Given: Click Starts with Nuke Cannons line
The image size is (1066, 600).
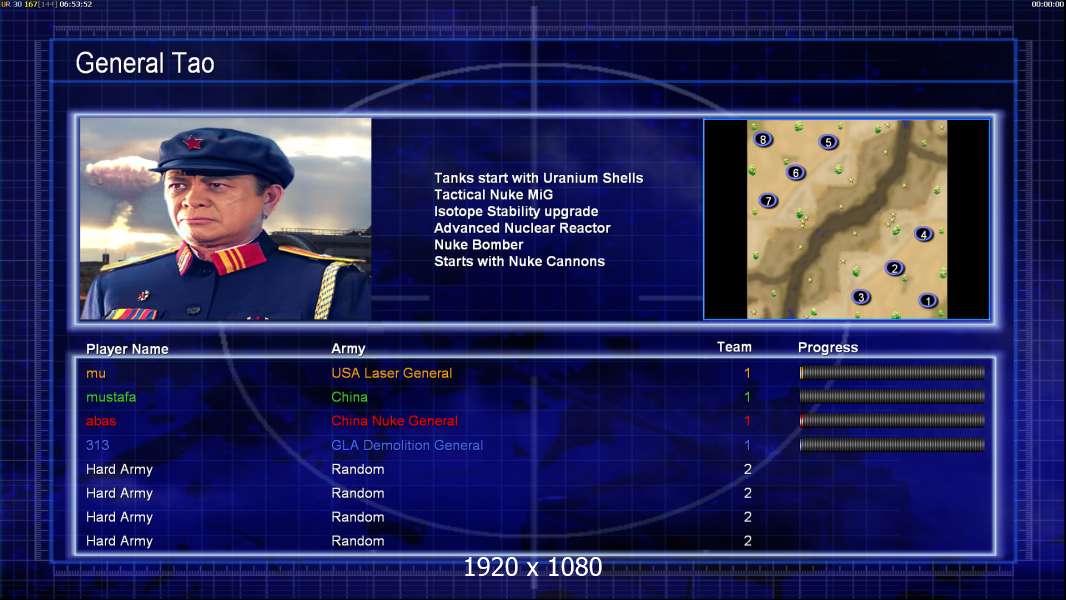Looking at the screenshot, I should pyautogui.click(x=519, y=262).
